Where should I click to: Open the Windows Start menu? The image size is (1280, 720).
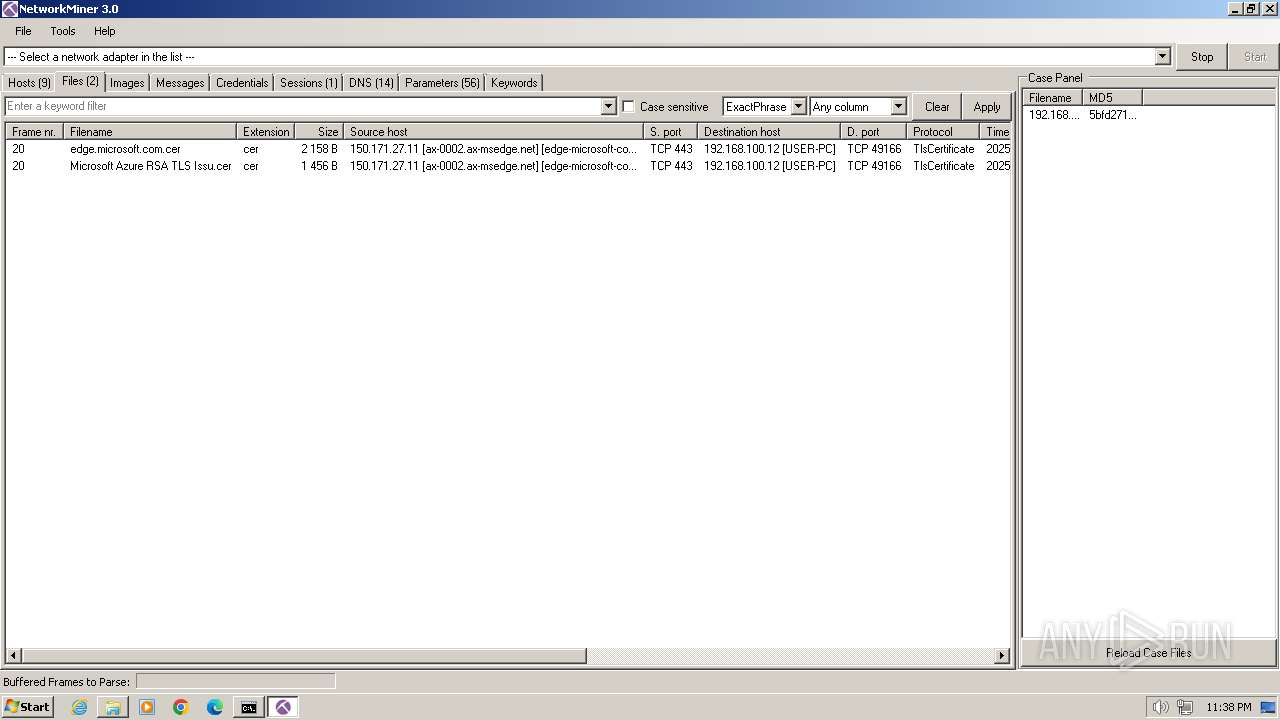click(27, 707)
